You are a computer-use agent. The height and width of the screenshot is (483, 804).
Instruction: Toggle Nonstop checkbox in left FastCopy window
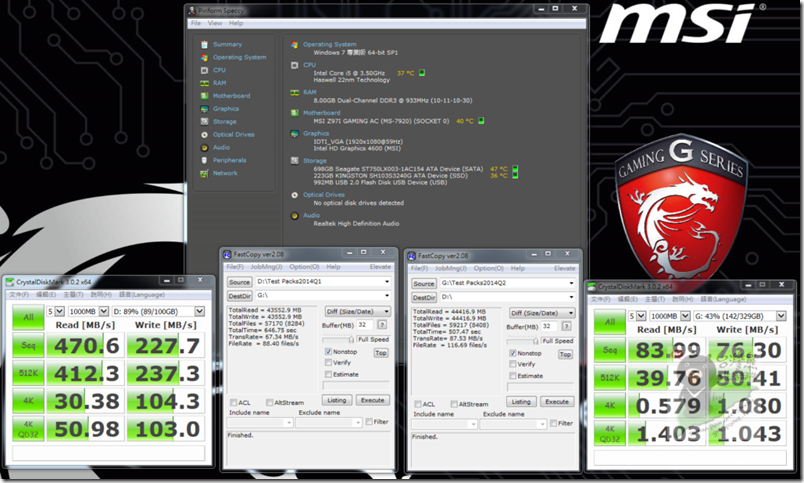tap(328, 352)
